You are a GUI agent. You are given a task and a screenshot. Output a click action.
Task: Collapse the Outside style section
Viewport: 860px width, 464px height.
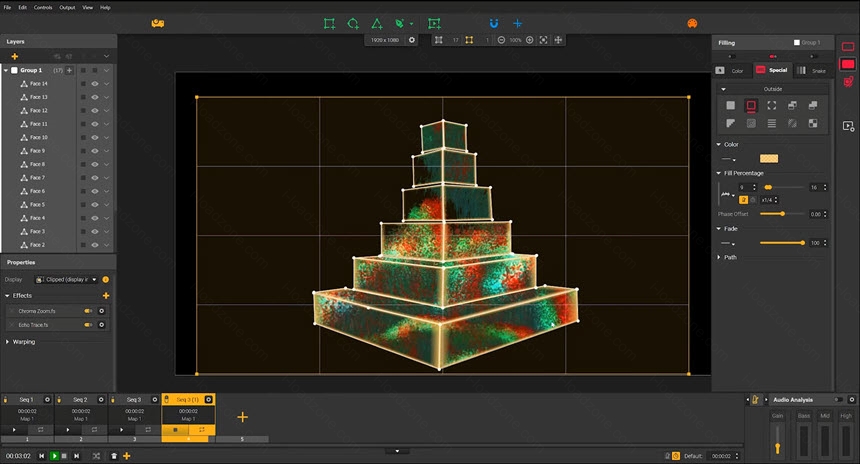tap(723, 89)
